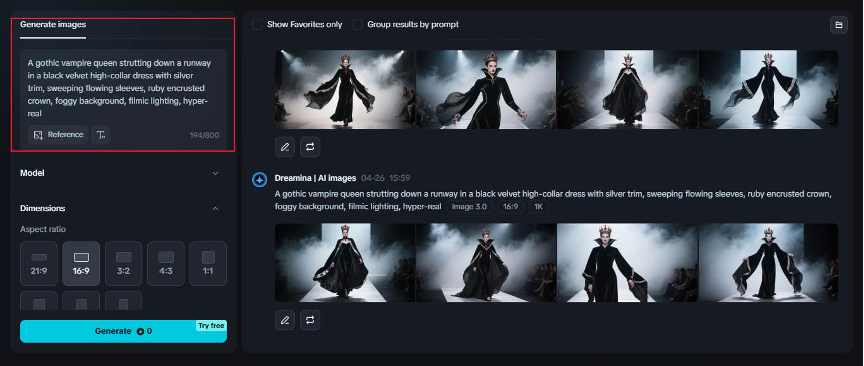This screenshot has width=864, height=366.
Task: Open second thumbnail in top image row
Action: coord(486,90)
